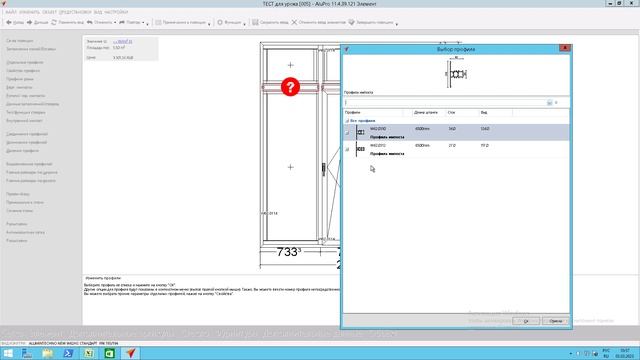Click the Сохранить вид toolbar icon
640x360 pixels.
[255, 22]
